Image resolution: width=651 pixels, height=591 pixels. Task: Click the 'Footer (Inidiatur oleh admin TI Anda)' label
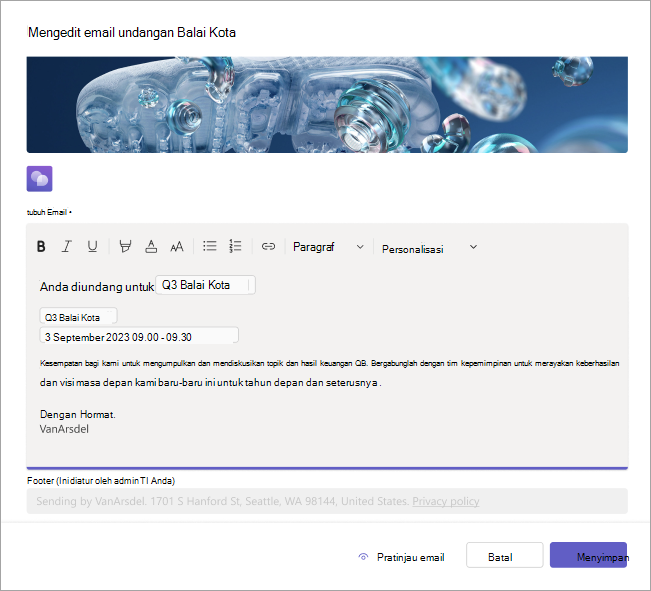(101, 481)
